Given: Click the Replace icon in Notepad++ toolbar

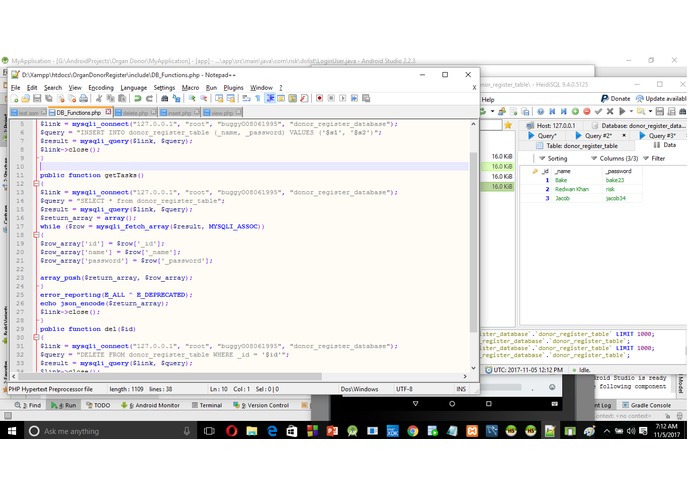Looking at the screenshot, I should pyautogui.click(x=176, y=98).
